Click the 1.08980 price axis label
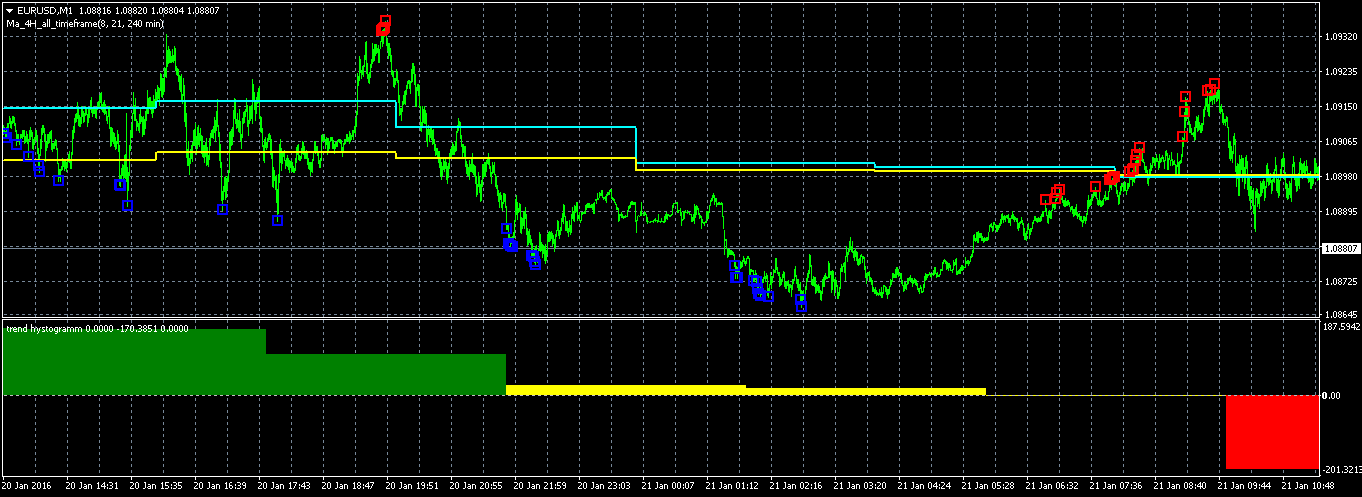This screenshot has width=1362, height=497. [1340, 176]
